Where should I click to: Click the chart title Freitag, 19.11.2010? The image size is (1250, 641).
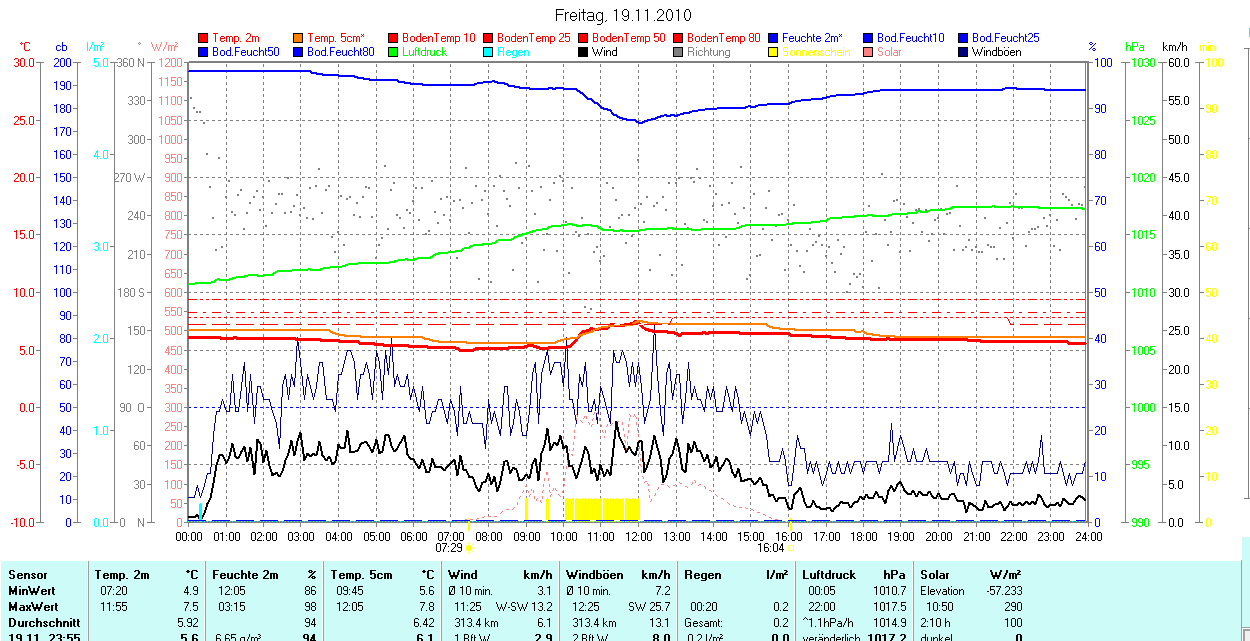point(622,15)
